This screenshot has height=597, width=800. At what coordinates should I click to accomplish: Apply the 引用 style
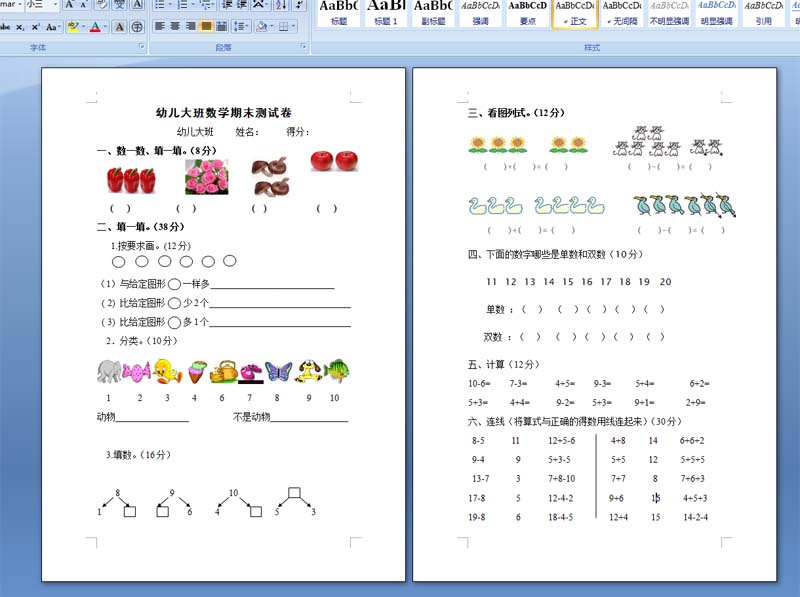763,13
